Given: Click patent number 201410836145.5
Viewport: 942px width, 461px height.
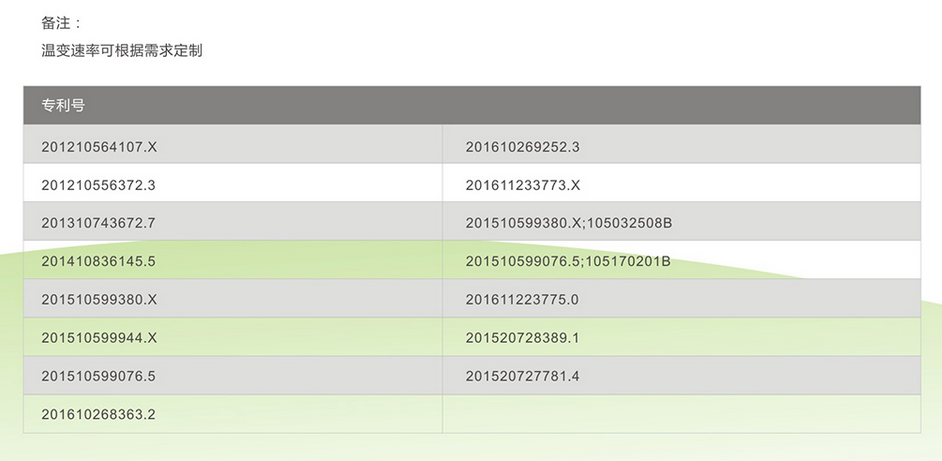Looking at the screenshot, I should tap(98, 261).
